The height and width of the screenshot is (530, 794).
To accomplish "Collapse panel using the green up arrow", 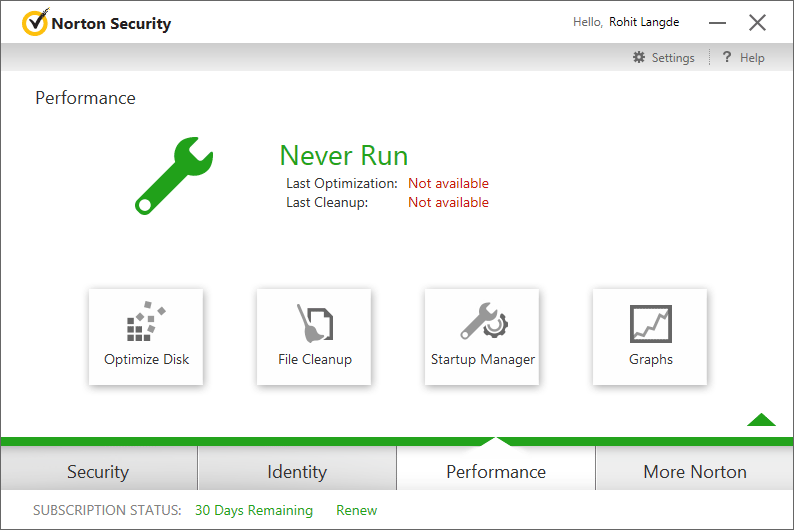I will (x=761, y=420).
